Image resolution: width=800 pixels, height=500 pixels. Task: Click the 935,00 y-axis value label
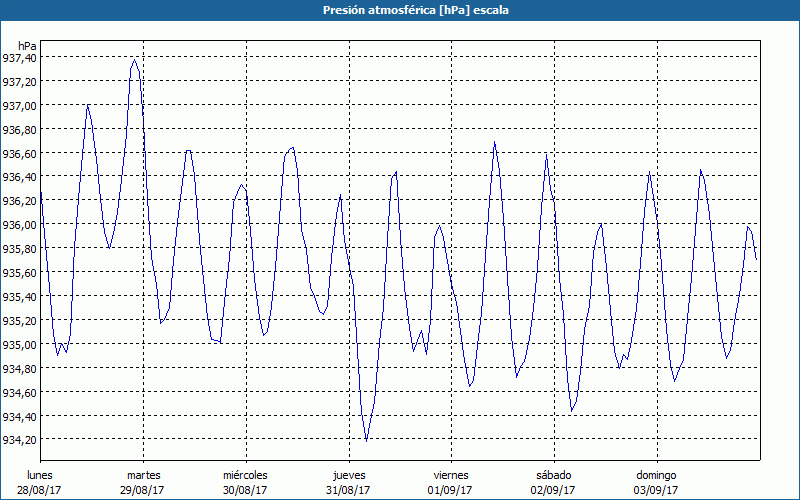pyautogui.click(x=19, y=344)
